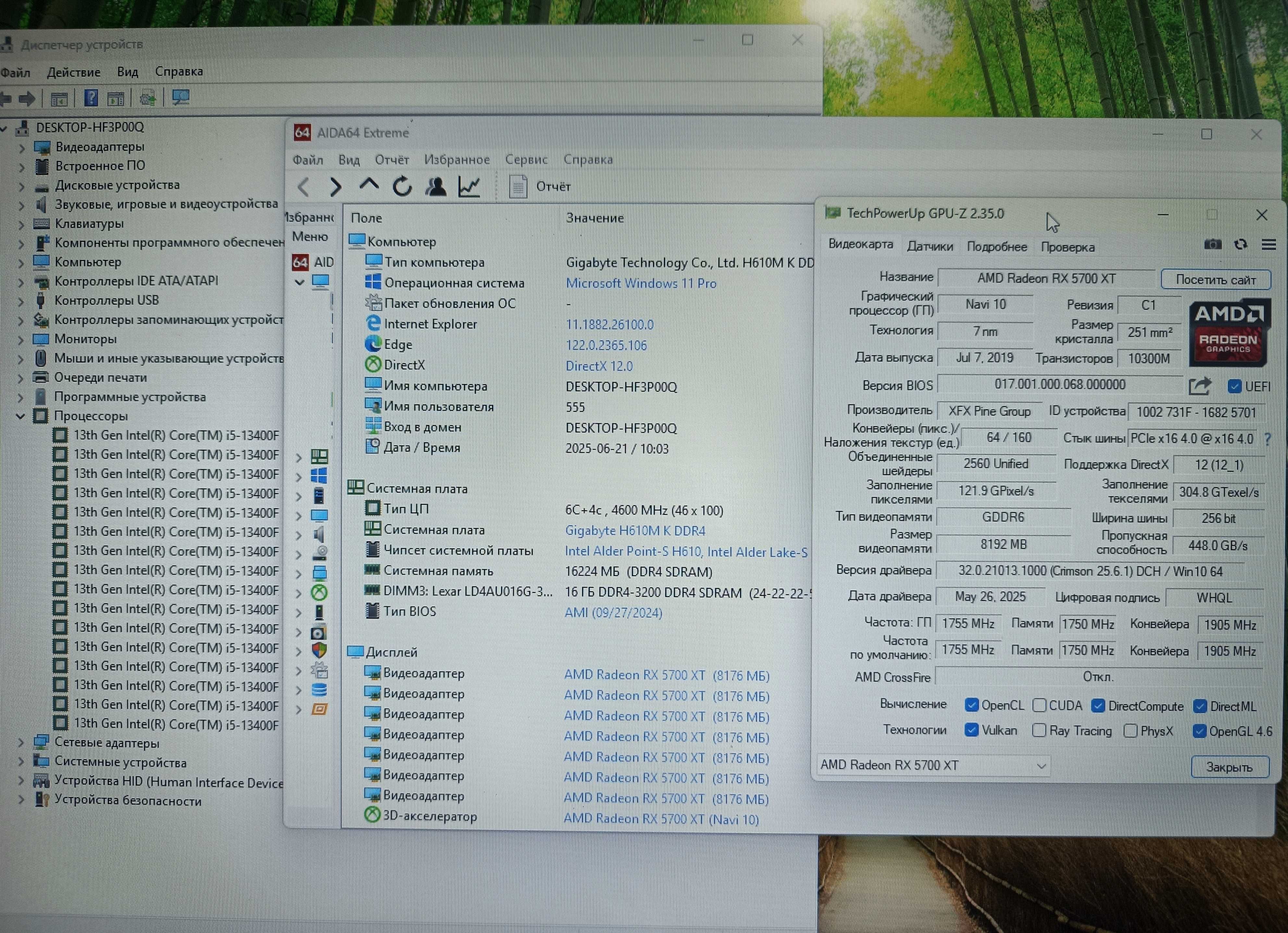Click AIDA64 sidebar shield security icon

point(319,650)
